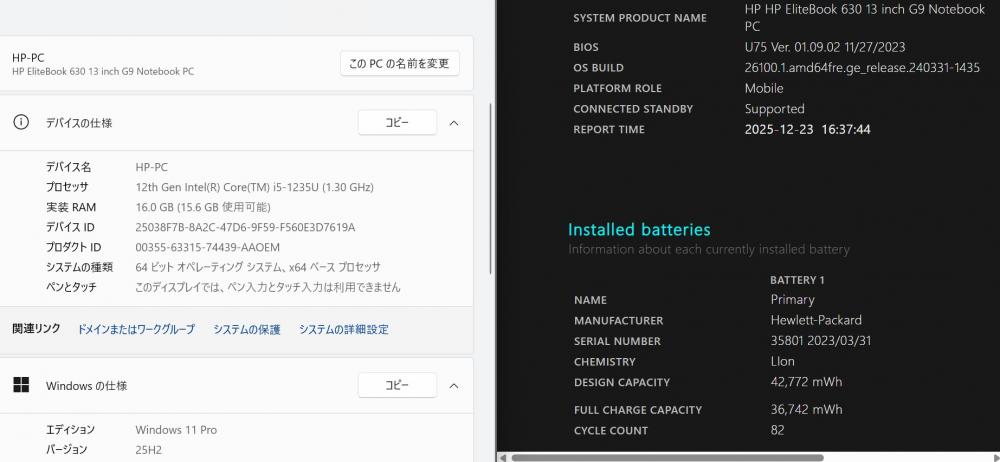Select the pen and touch value text
The height and width of the screenshot is (462, 1000).
pos(268,287)
